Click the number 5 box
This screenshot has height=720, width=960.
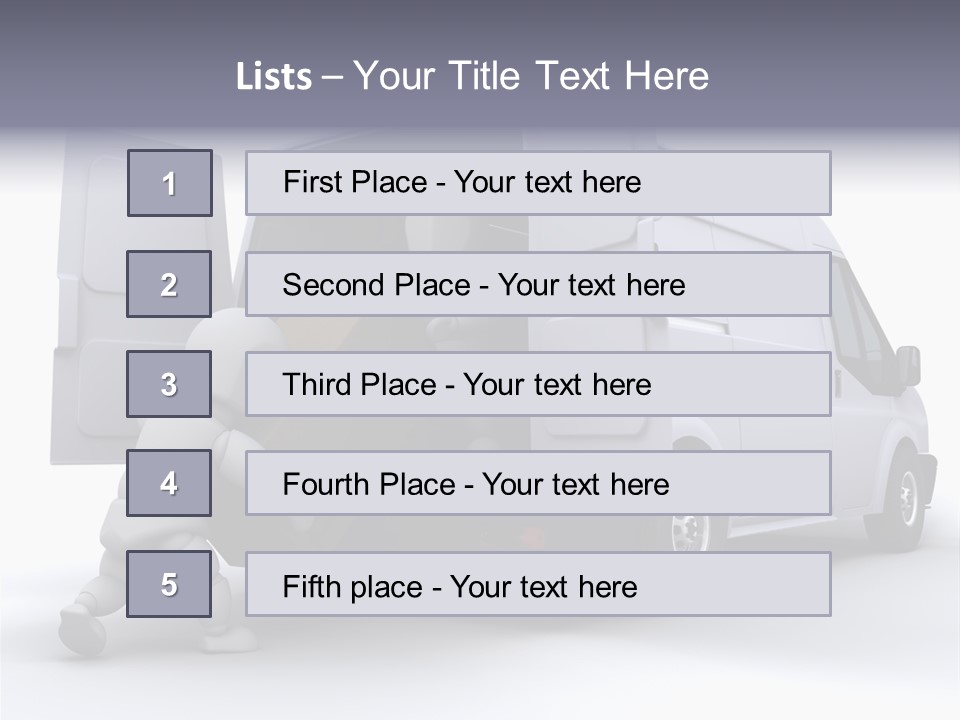pos(169,584)
